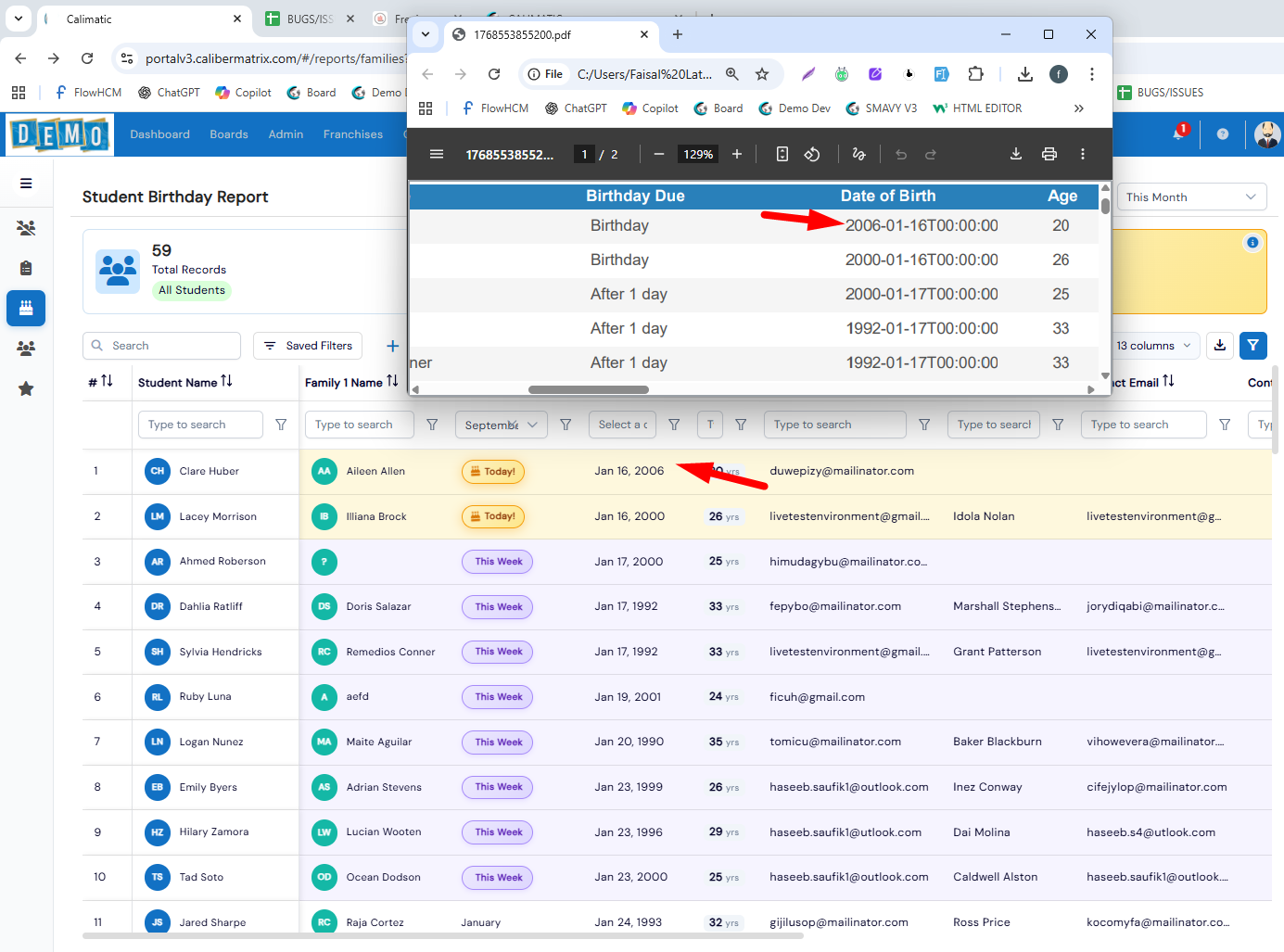
Task: Toggle sort on Student Name column
Action: (227, 382)
